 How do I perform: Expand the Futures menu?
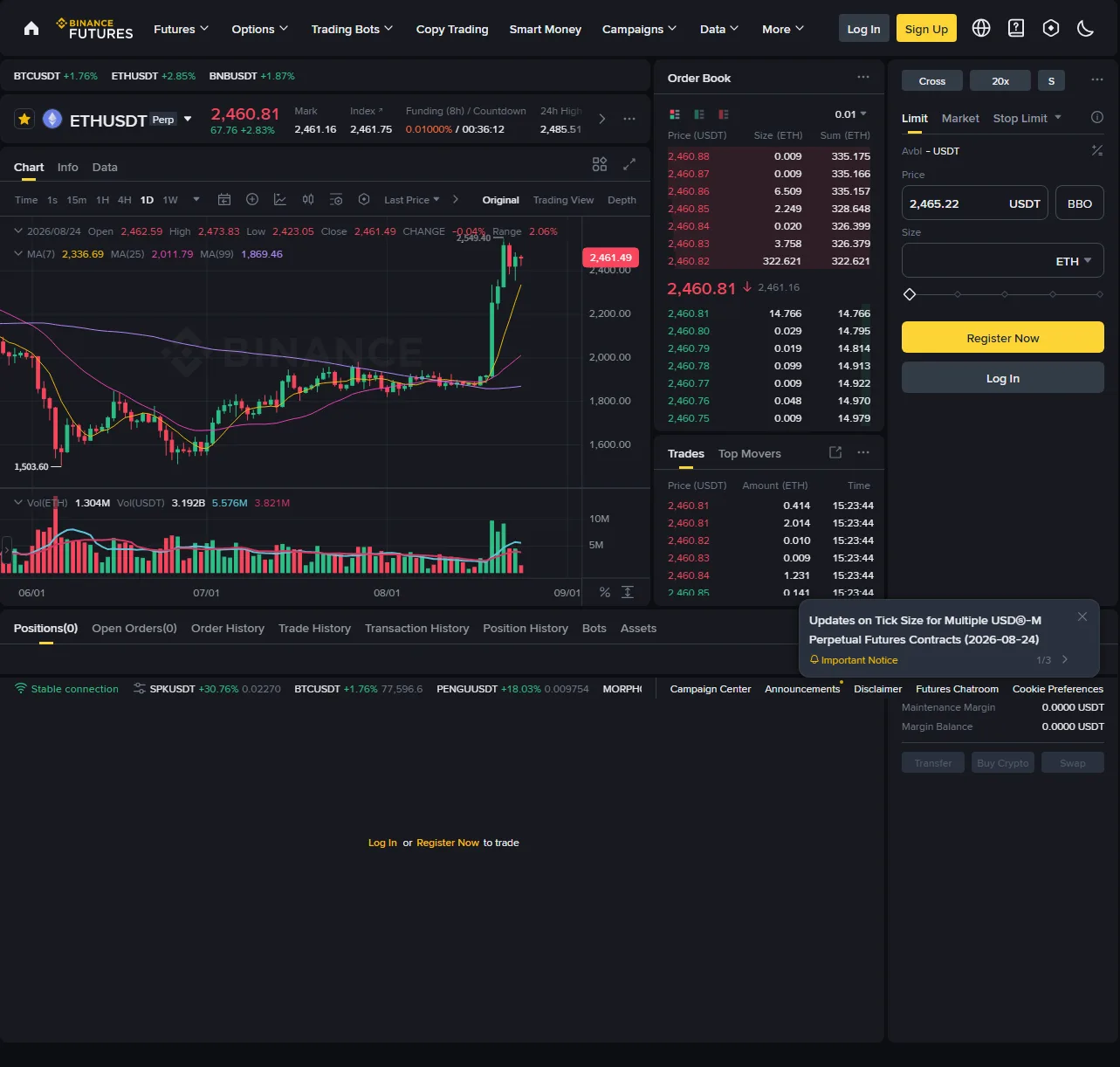pos(181,29)
